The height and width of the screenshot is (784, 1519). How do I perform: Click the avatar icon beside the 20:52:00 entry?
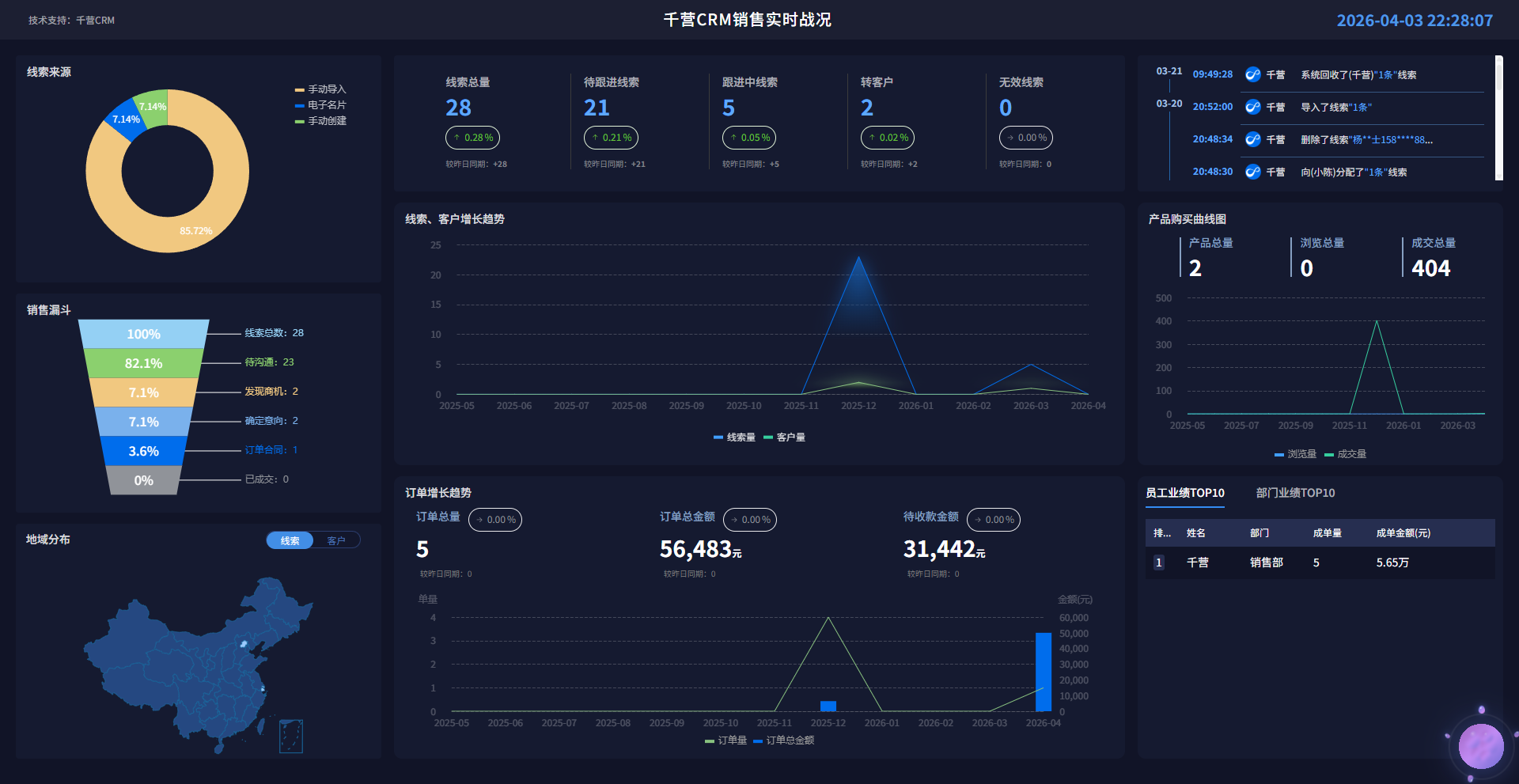point(1252,107)
